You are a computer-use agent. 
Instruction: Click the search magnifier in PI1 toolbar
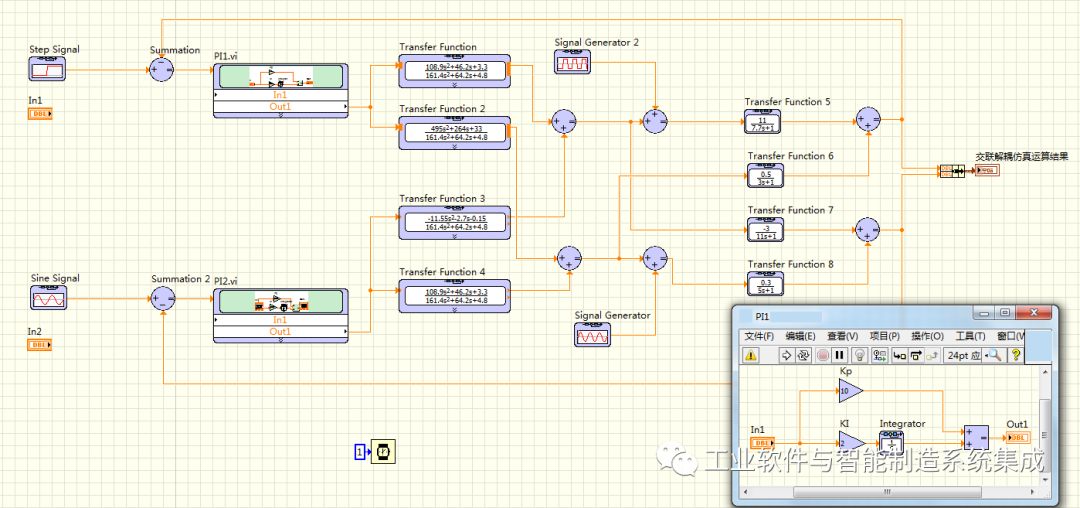(995, 355)
